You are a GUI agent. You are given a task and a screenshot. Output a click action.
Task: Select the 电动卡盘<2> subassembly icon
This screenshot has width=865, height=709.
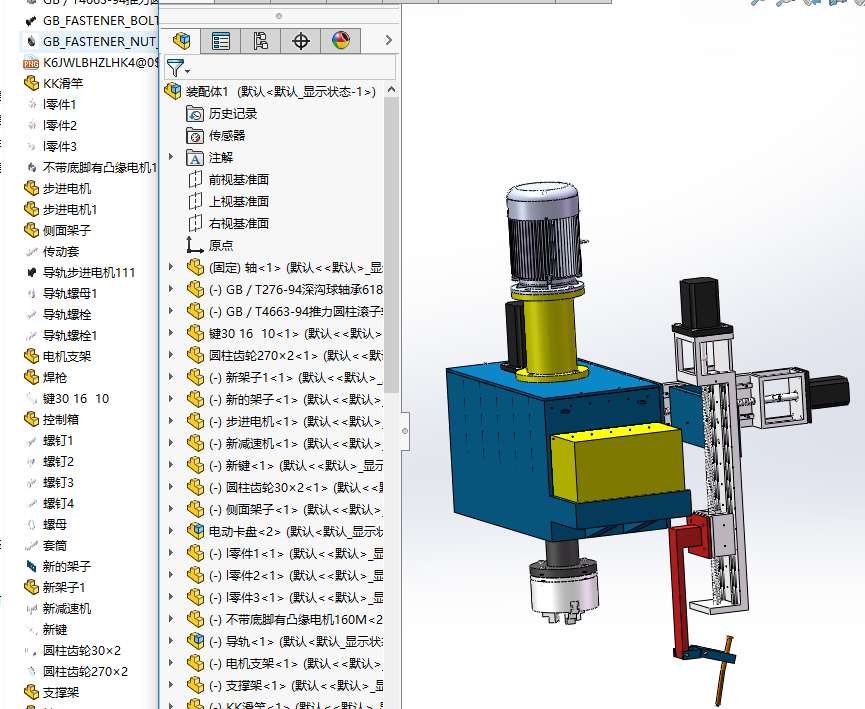(195, 531)
